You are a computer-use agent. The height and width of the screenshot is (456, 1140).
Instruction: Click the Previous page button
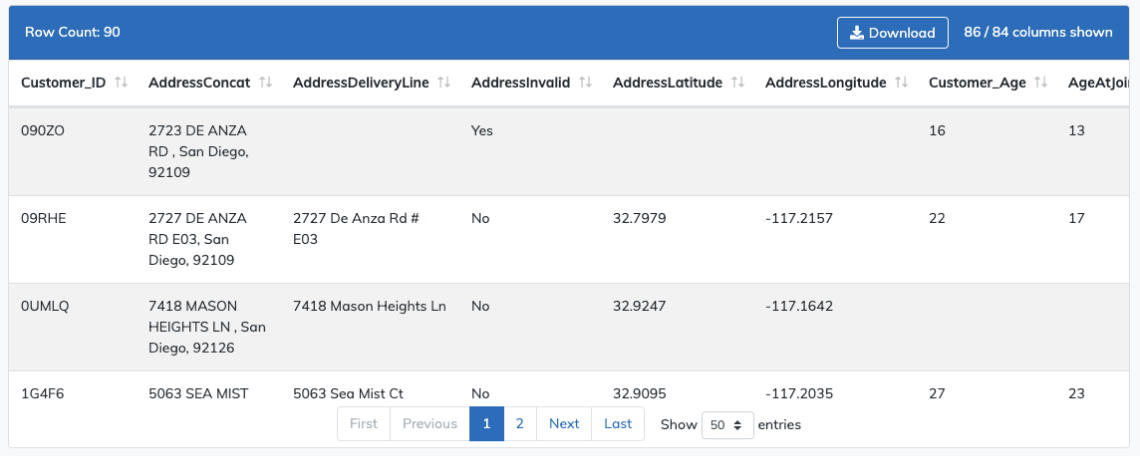point(429,424)
